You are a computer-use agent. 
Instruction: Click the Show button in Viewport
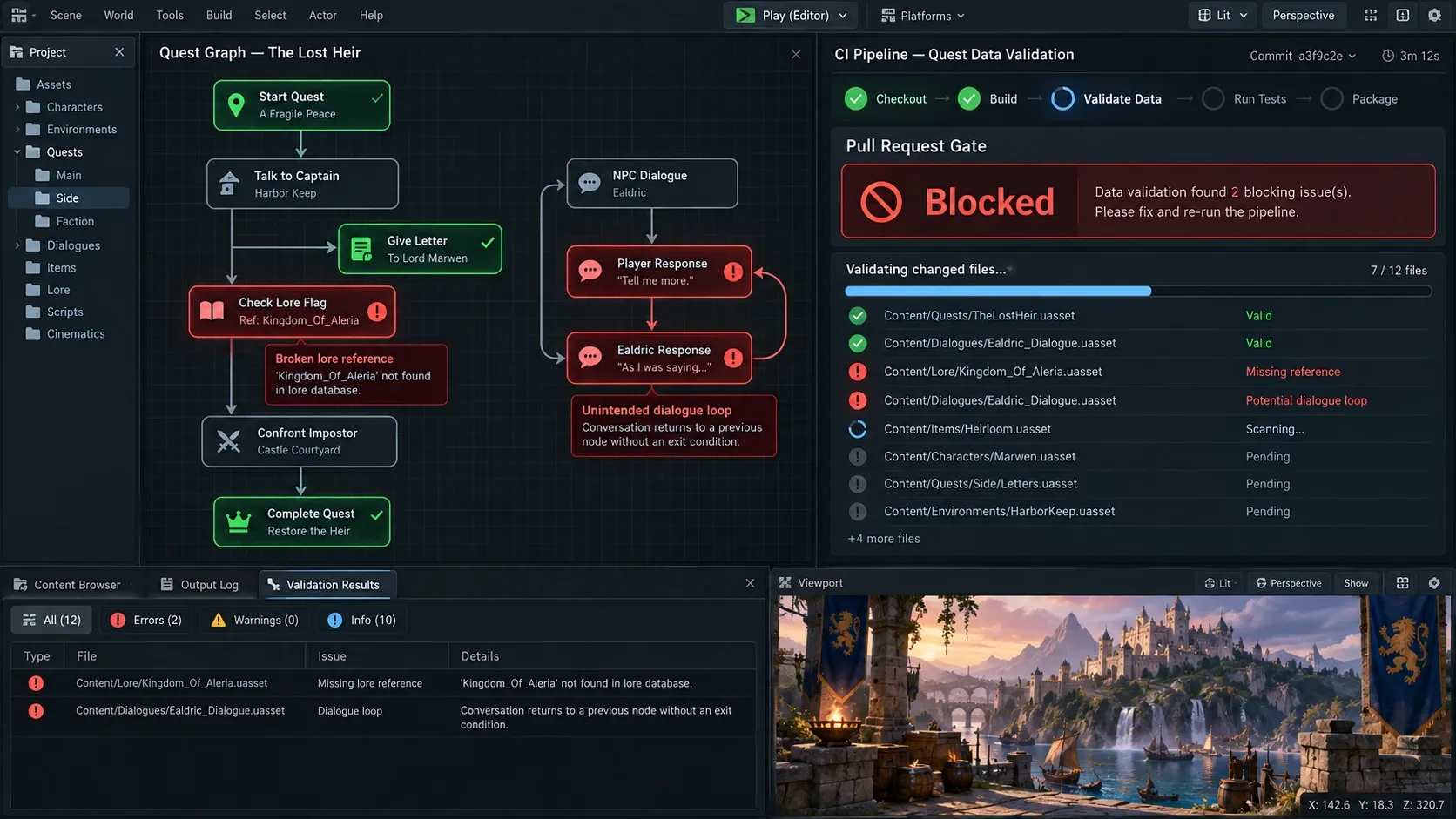1356,583
